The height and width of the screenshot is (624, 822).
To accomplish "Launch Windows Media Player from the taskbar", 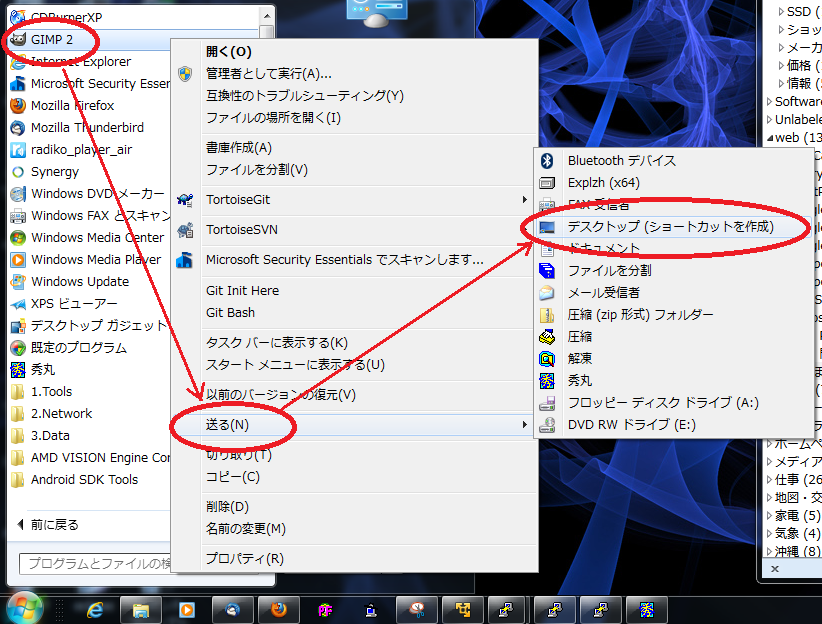I will [x=187, y=610].
